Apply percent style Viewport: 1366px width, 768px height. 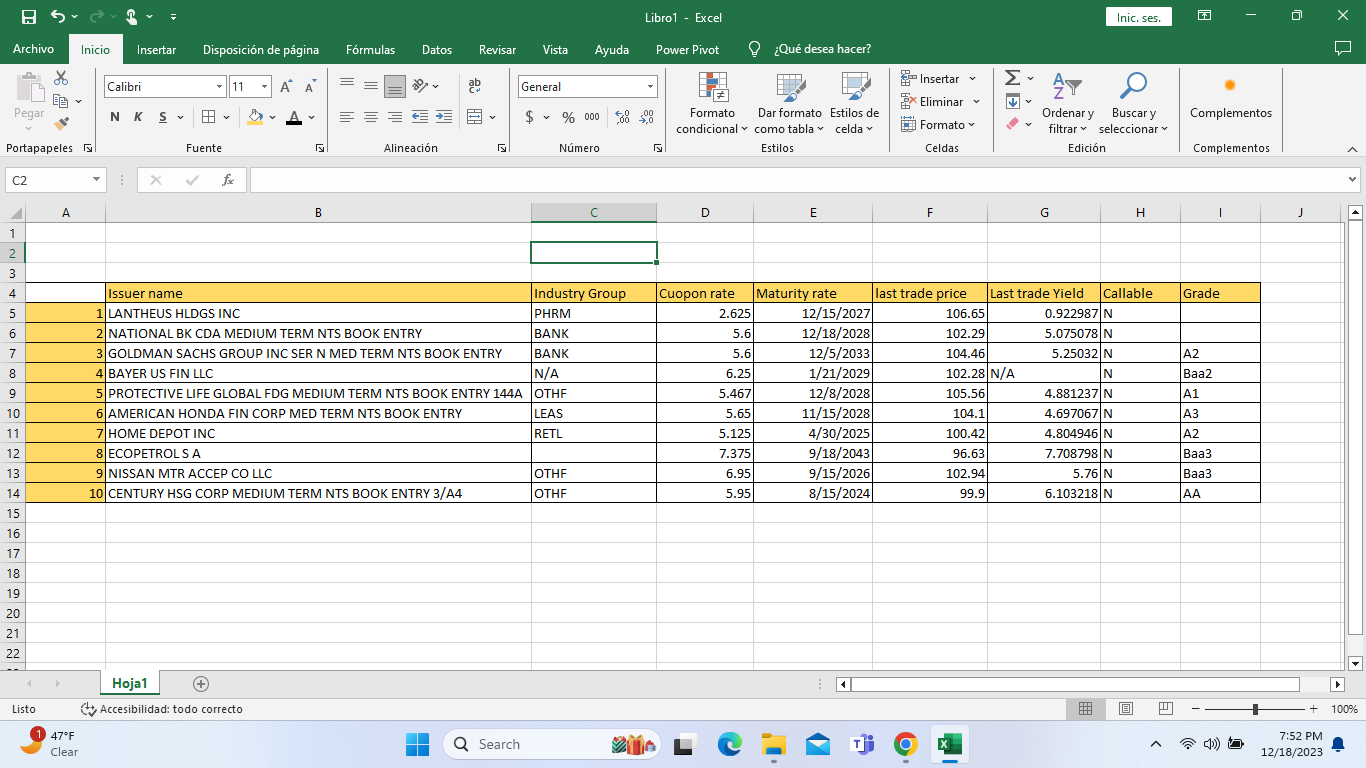click(x=568, y=117)
